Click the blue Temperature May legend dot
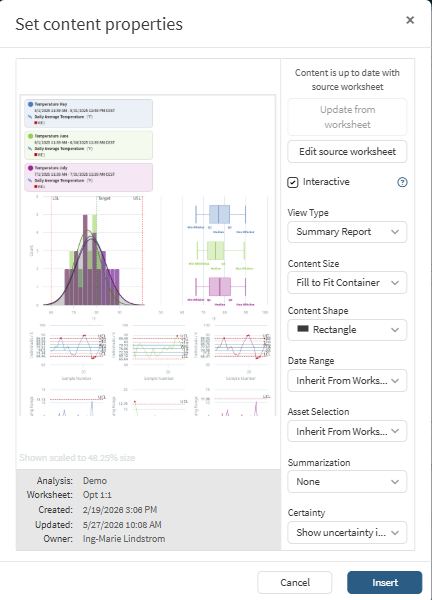Screen dimensions: 432x600 (x=31, y=104)
